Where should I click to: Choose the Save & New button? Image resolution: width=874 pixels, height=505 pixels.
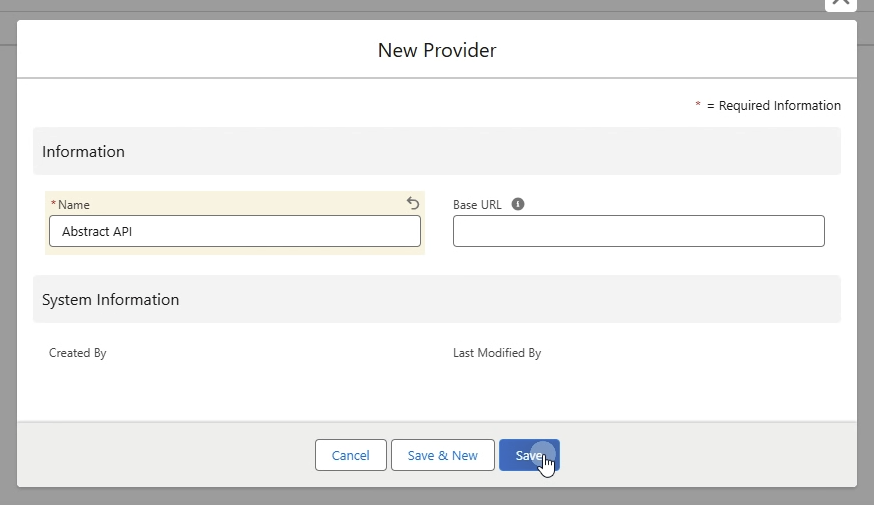pyautogui.click(x=443, y=455)
